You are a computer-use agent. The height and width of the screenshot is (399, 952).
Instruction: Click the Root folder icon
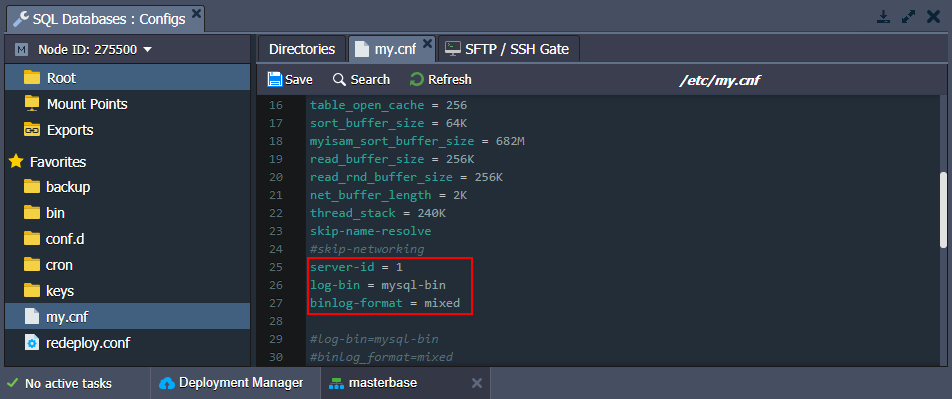coord(32,78)
